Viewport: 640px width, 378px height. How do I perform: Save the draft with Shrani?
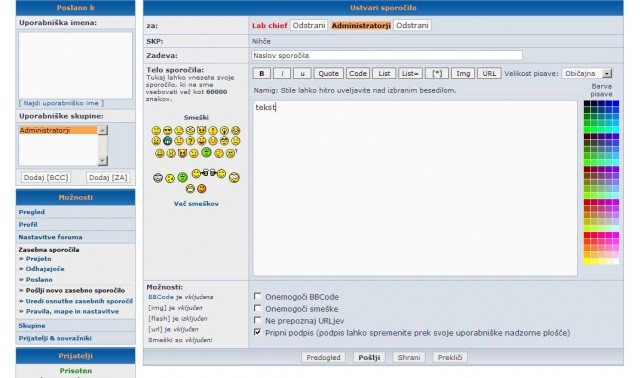pyautogui.click(x=409, y=358)
